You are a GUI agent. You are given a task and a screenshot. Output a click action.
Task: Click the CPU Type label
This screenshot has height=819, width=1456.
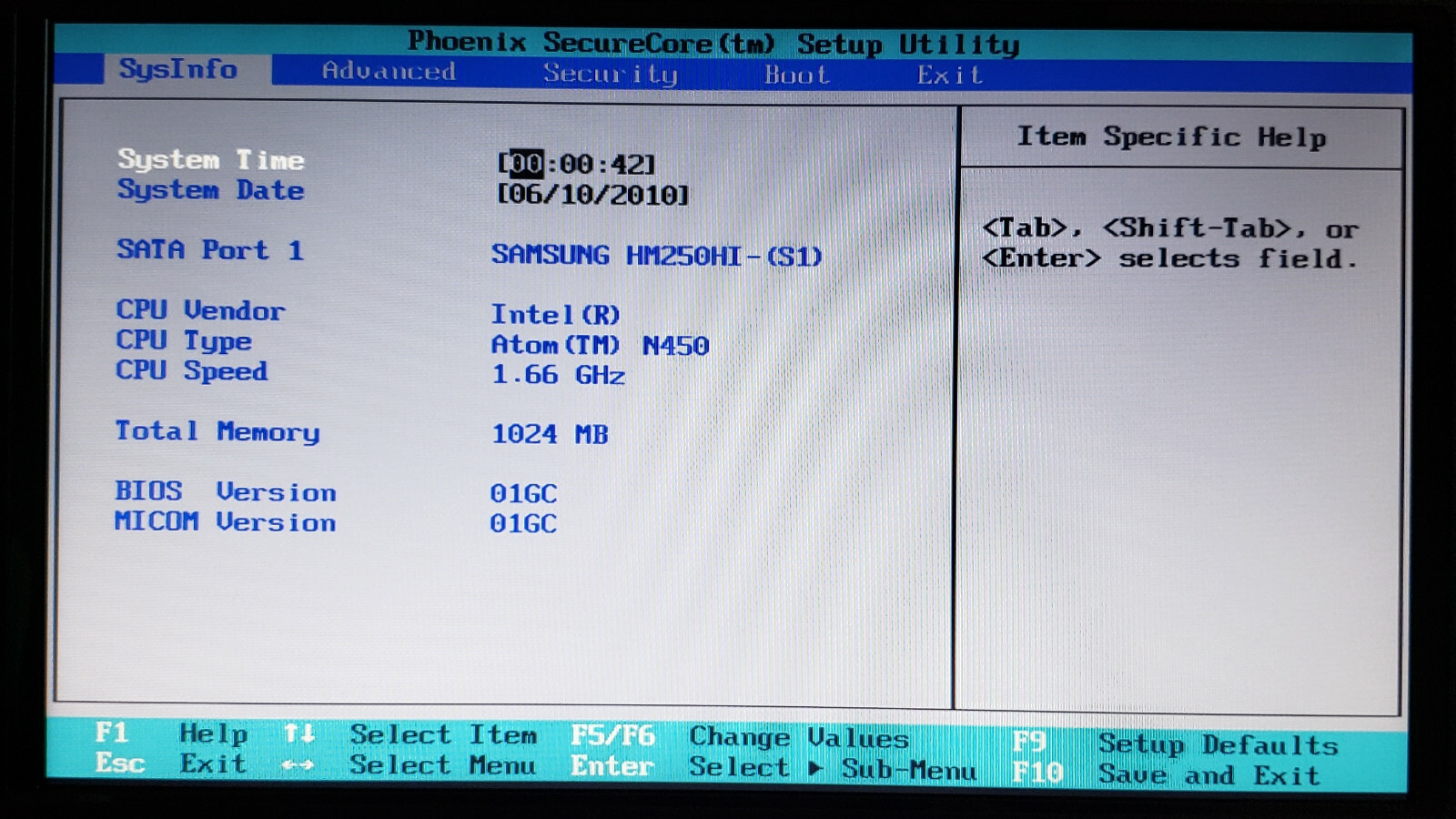[x=184, y=341]
